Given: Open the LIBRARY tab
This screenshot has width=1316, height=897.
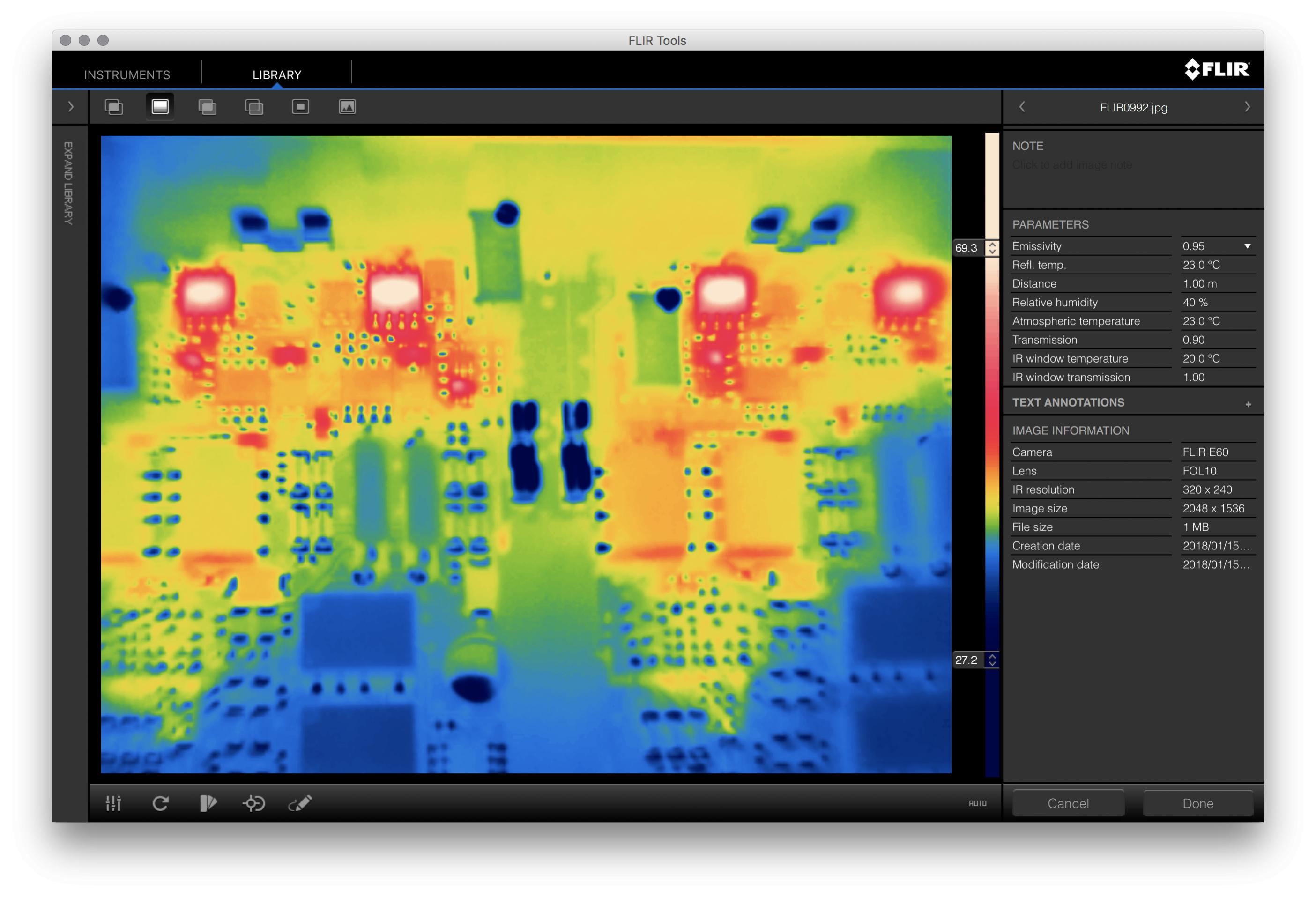Looking at the screenshot, I should (277, 75).
